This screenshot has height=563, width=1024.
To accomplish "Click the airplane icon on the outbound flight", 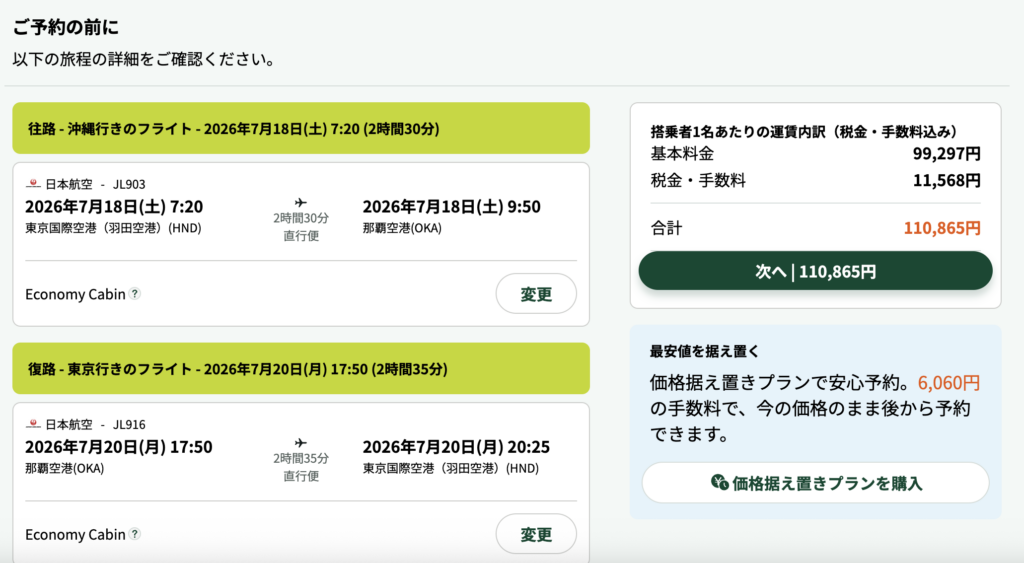I will coord(301,202).
